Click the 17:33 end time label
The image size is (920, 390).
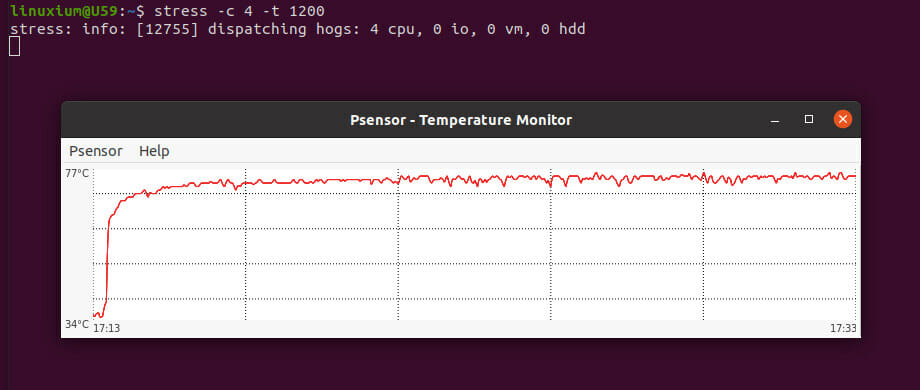pos(843,328)
